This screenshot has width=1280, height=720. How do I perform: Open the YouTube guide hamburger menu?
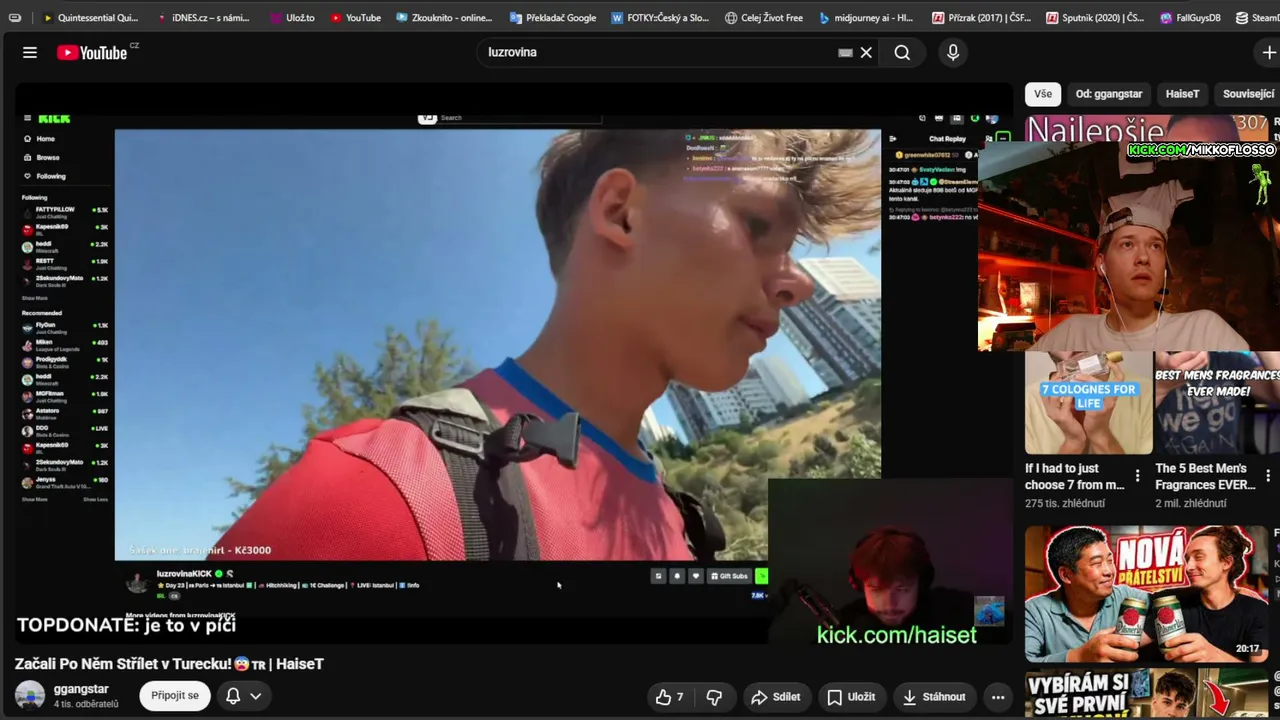[30, 53]
